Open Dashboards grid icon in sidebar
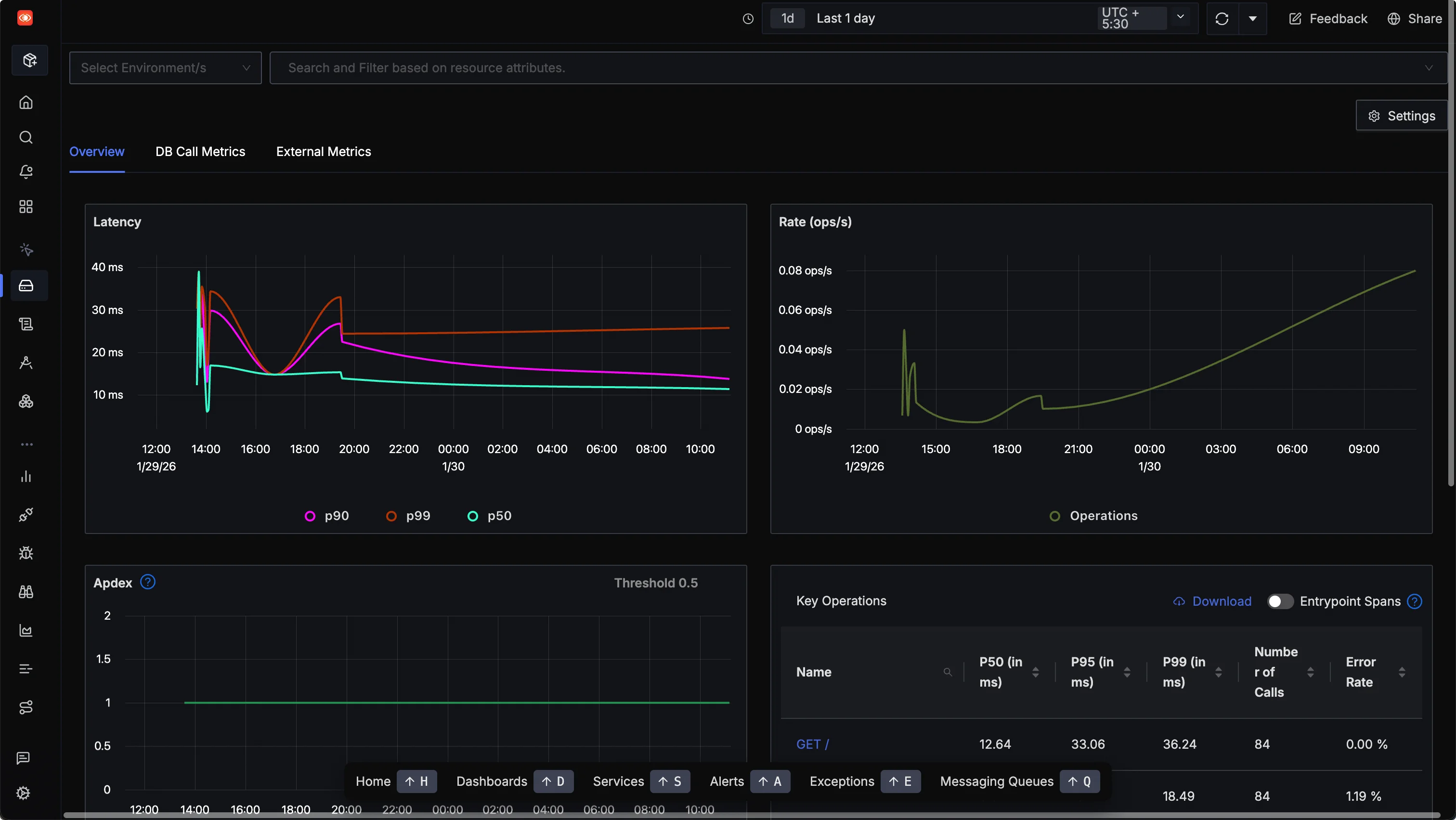Viewport: 1456px width, 820px height. (26, 207)
